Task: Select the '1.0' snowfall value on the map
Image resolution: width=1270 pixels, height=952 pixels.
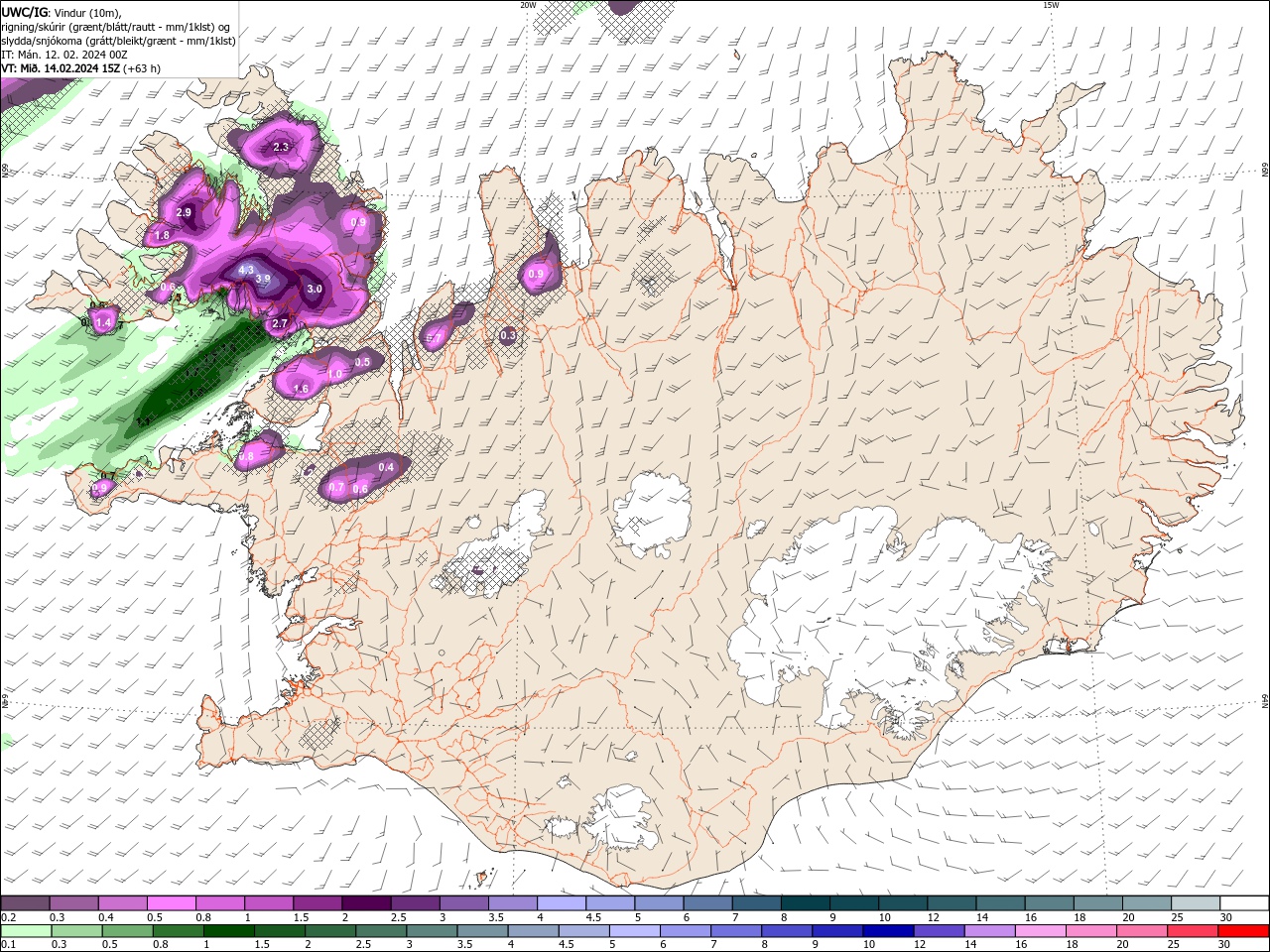Action: (335, 374)
